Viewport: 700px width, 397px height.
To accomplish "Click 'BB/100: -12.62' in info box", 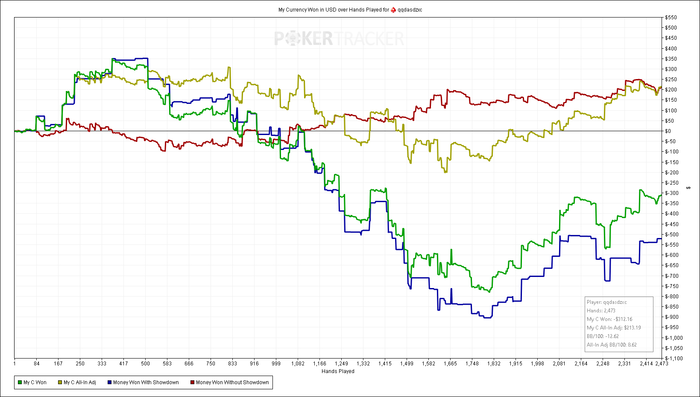I will tap(603, 336).
